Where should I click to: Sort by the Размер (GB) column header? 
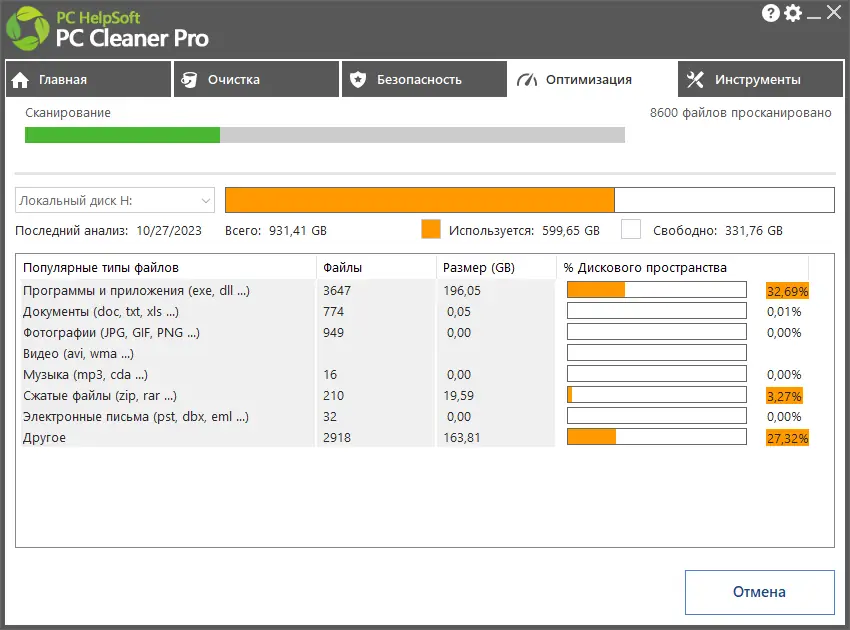point(497,267)
